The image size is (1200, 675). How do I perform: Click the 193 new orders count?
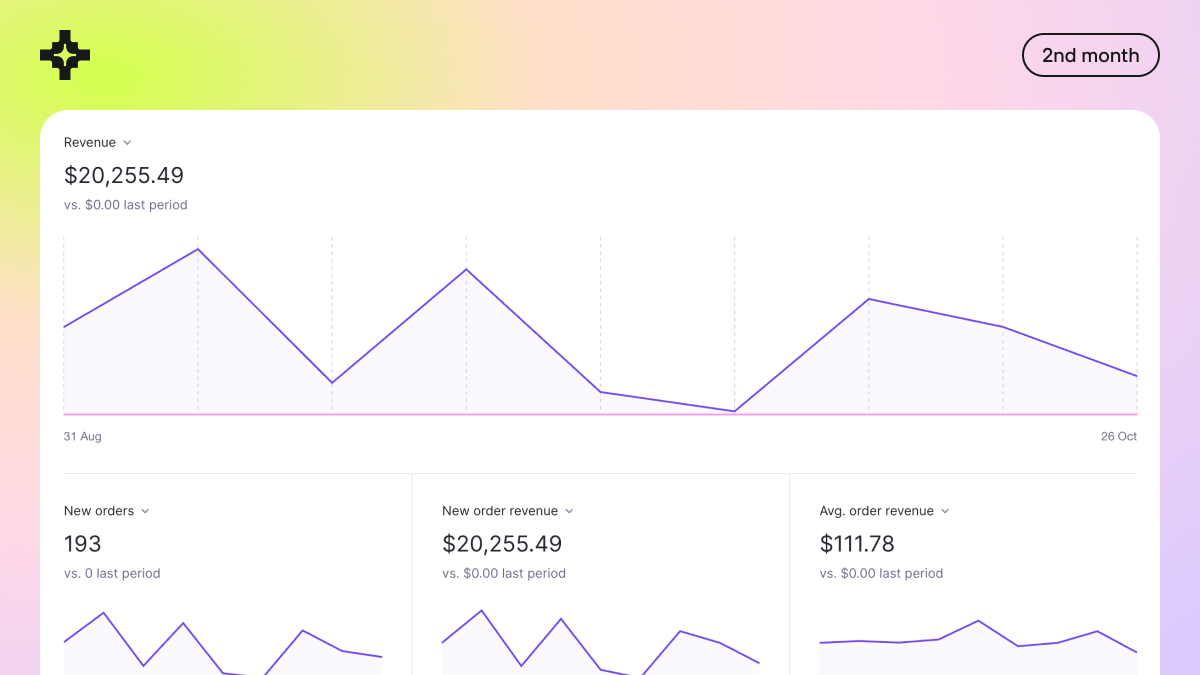tap(83, 544)
